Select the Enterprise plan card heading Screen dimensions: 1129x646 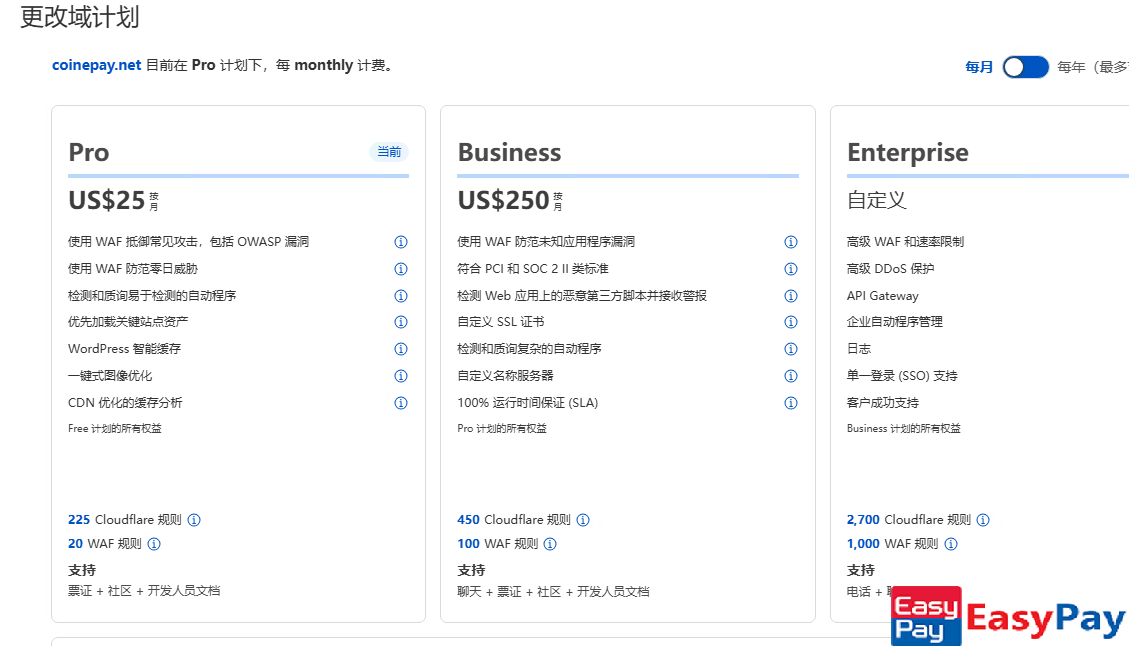pos(907,153)
